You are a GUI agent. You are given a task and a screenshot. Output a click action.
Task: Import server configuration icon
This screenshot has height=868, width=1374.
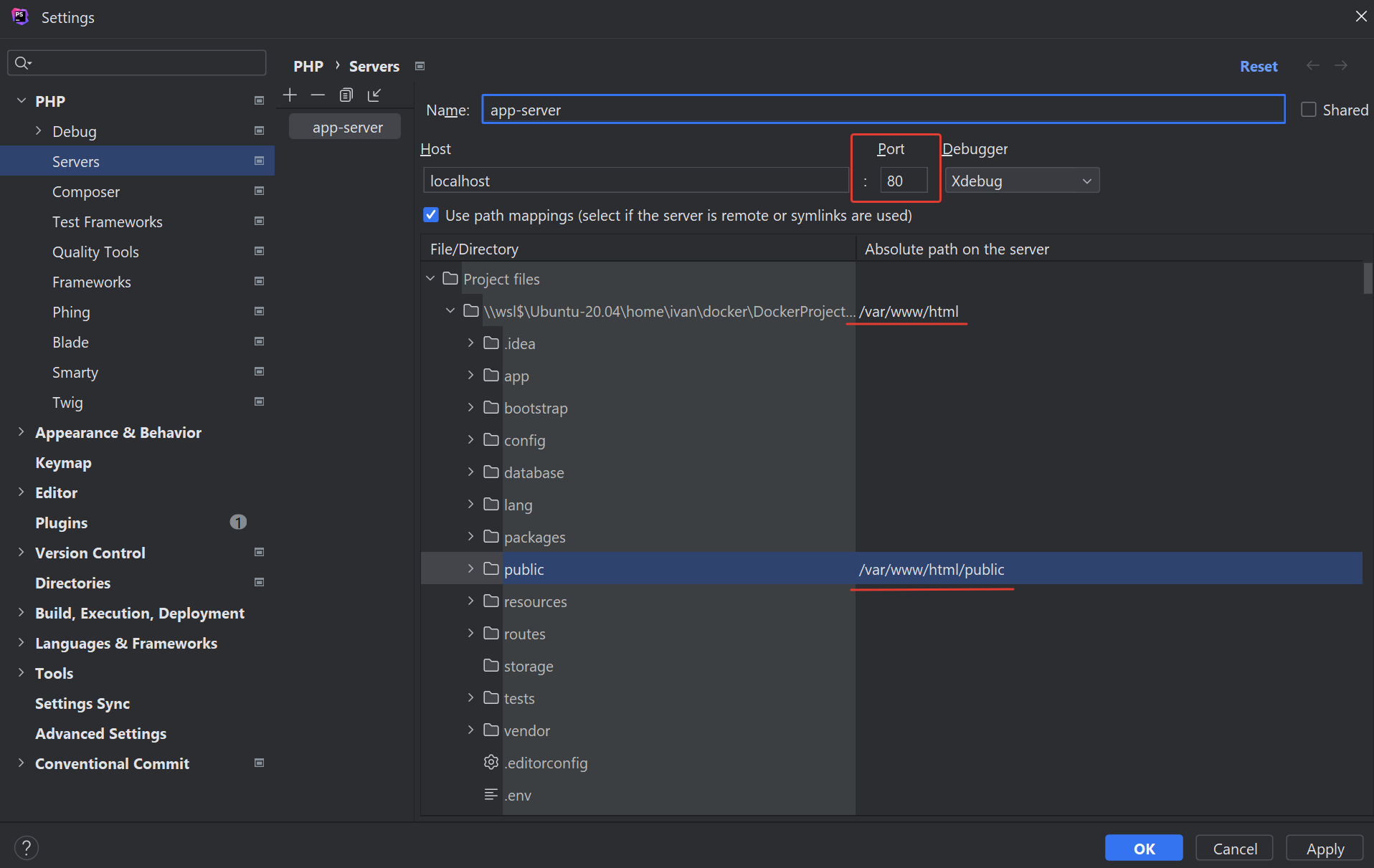[374, 95]
